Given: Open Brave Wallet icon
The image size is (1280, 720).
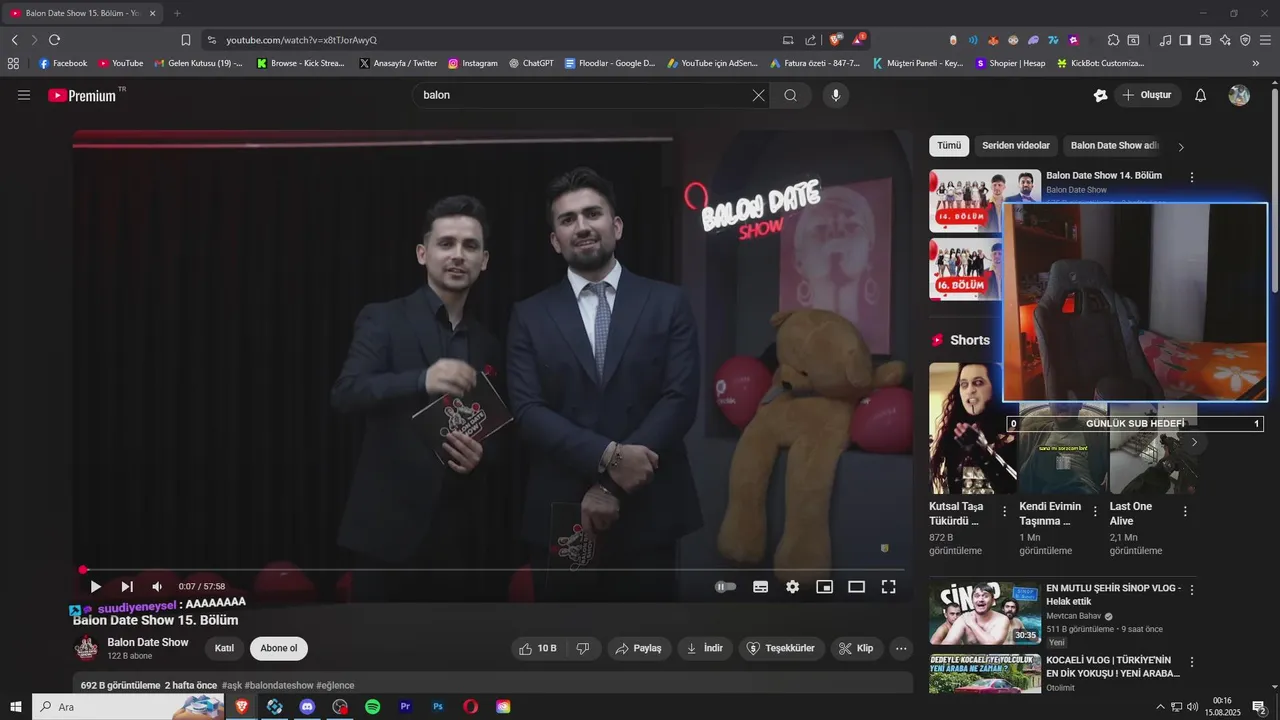Looking at the screenshot, I should tap(1205, 40).
